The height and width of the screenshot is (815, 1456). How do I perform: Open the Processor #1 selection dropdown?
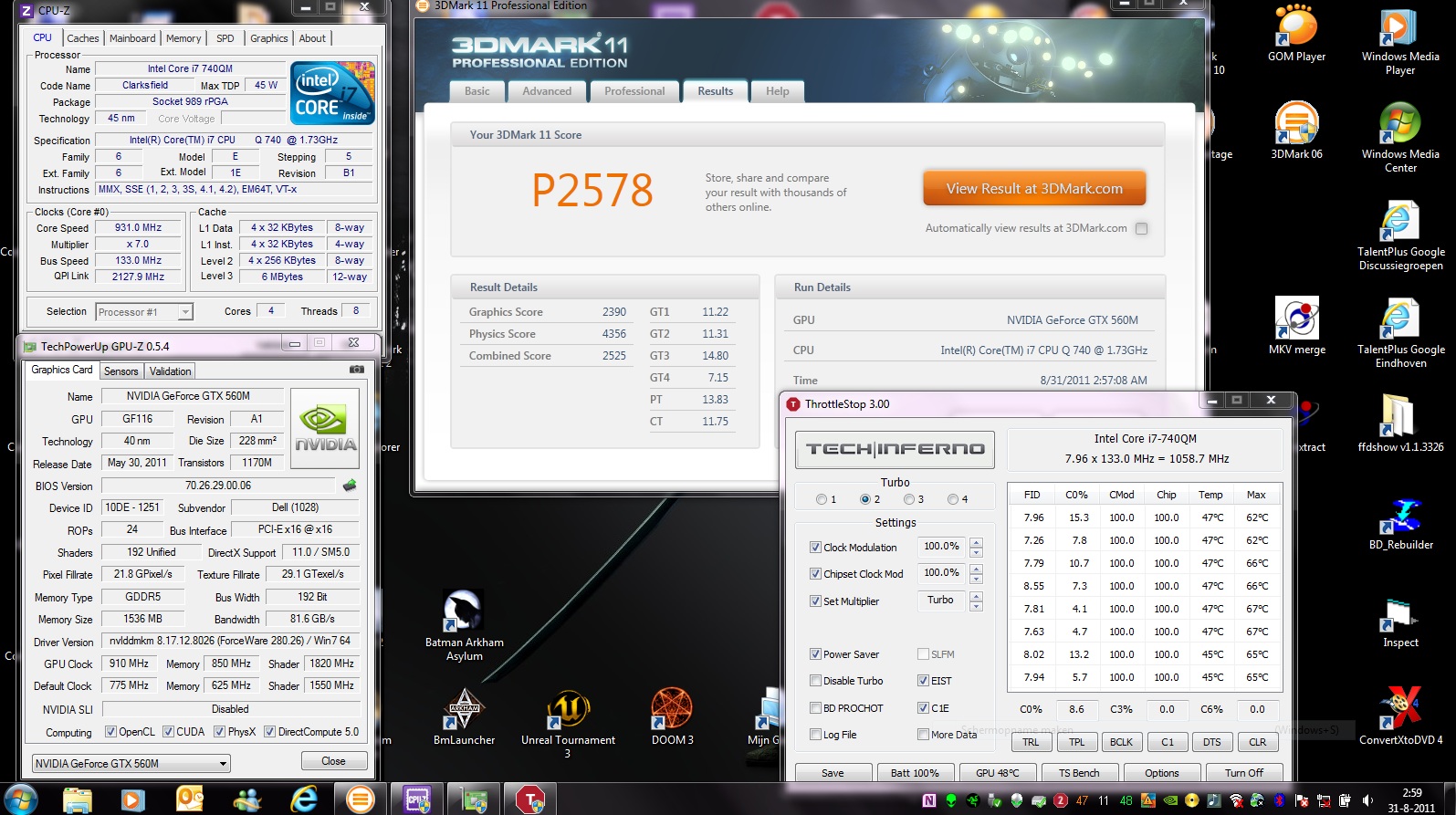point(144,312)
